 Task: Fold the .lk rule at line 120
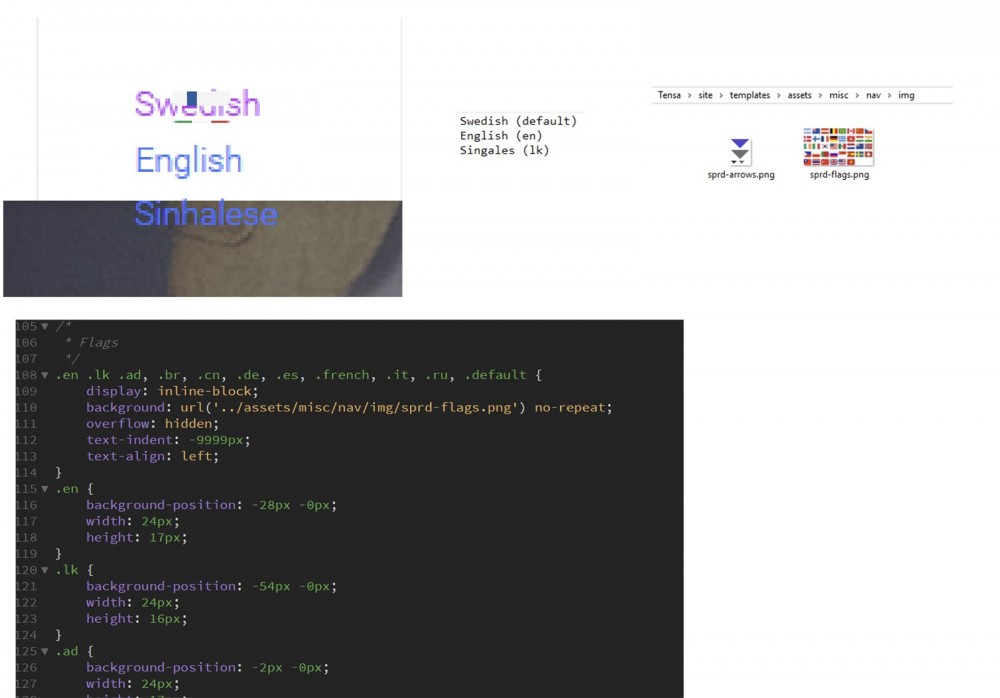point(44,570)
